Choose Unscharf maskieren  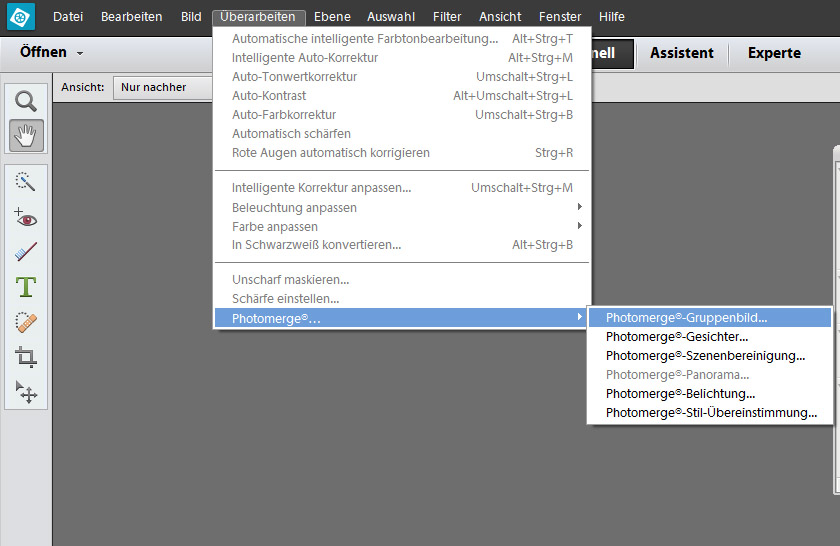tap(402, 280)
